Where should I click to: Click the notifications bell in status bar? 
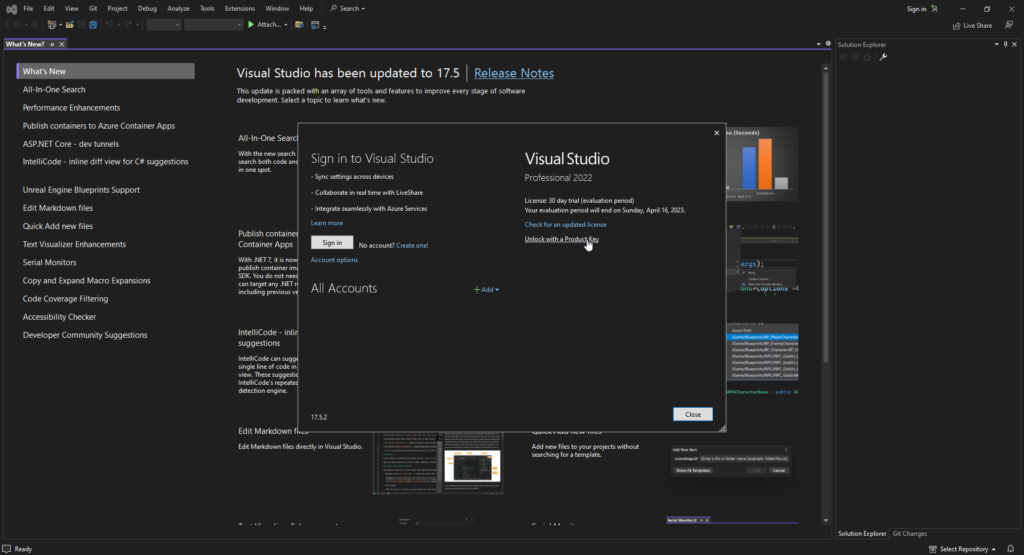tap(1012, 549)
